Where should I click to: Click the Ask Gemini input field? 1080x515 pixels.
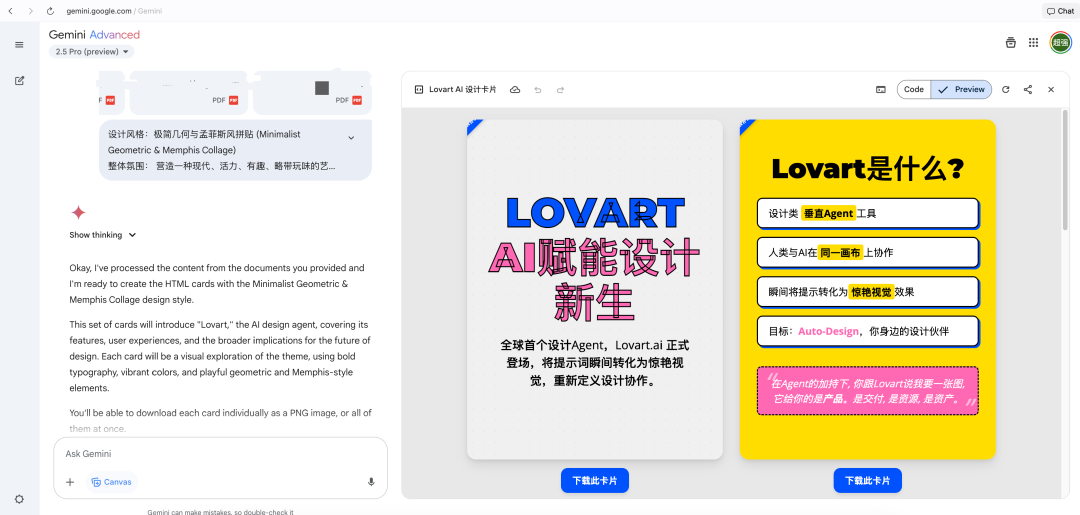click(x=220, y=454)
